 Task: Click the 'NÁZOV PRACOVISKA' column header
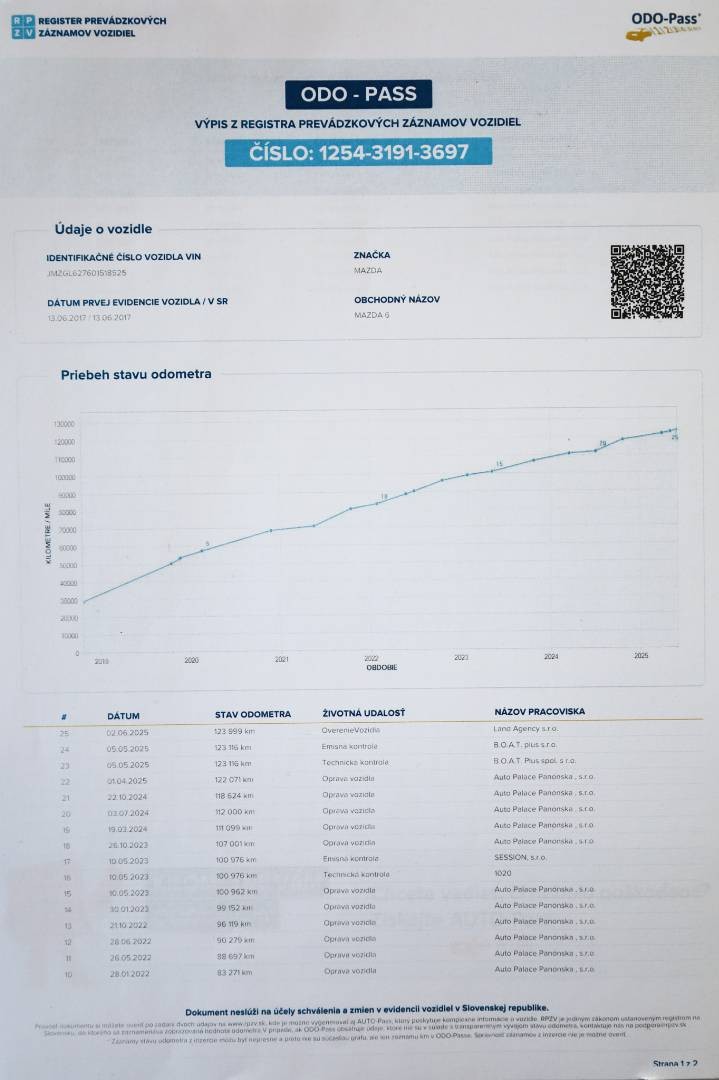pos(539,712)
